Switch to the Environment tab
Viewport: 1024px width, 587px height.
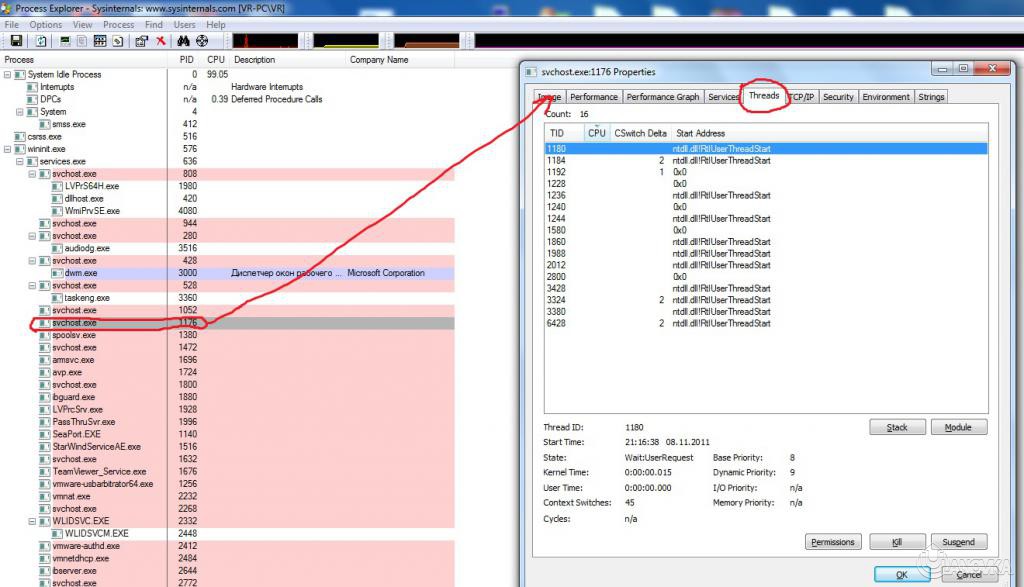(886, 97)
